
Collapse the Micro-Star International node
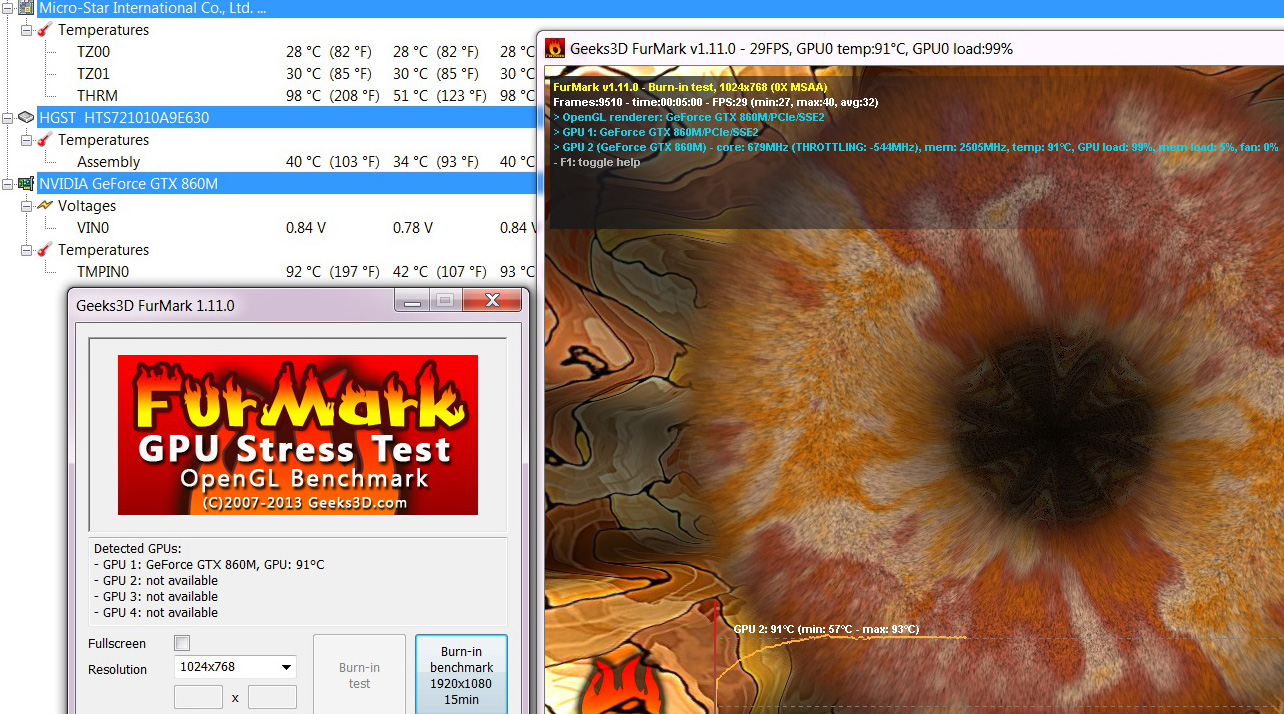[7, 8]
